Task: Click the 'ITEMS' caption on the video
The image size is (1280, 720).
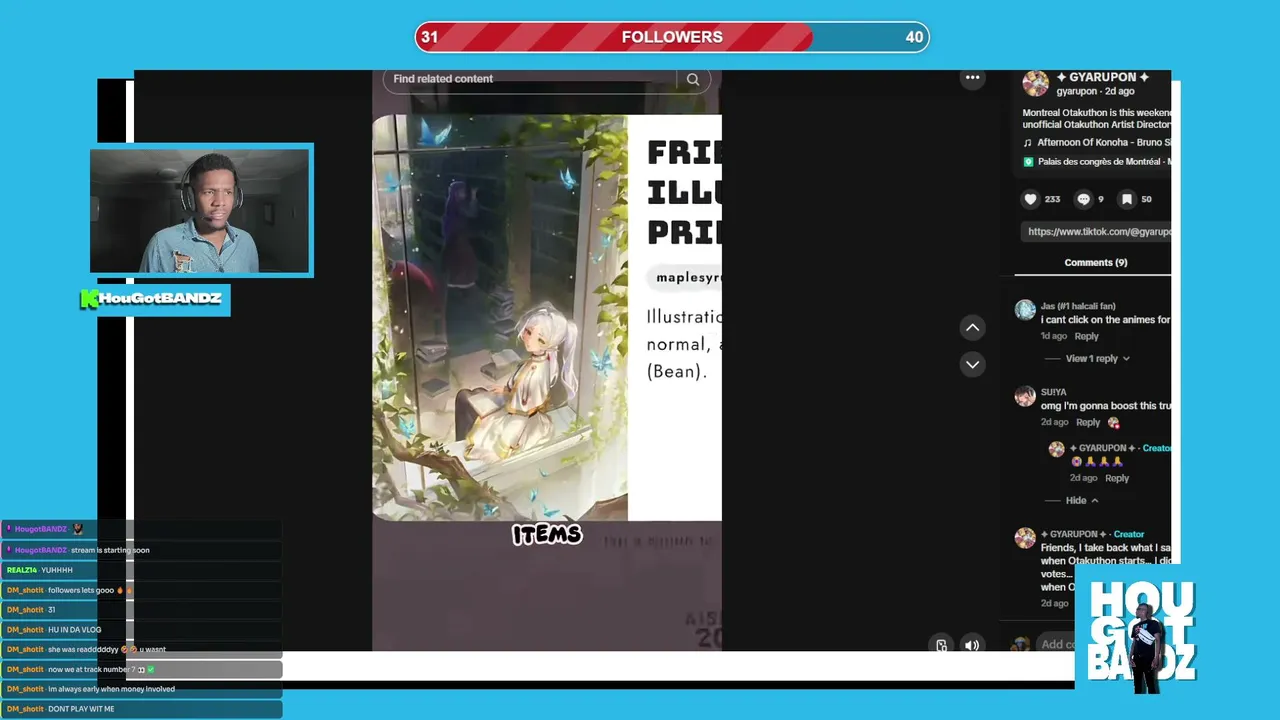Action: [x=547, y=535]
